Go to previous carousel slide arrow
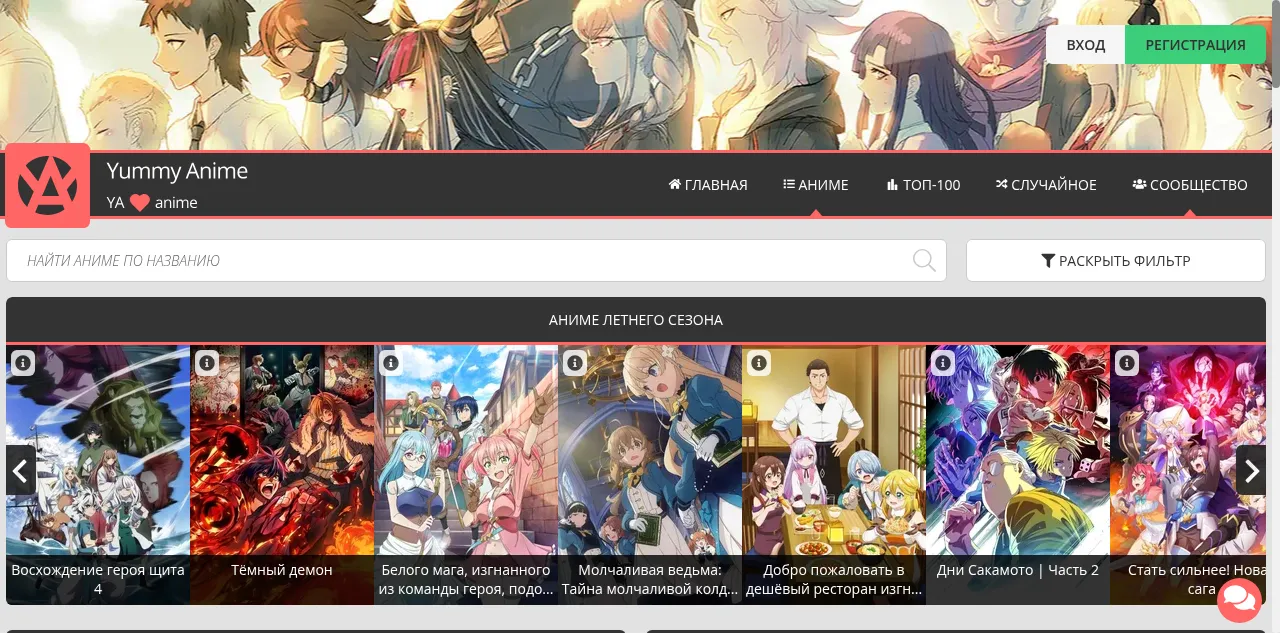The width and height of the screenshot is (1280, 633). click(x=21, y=470)
